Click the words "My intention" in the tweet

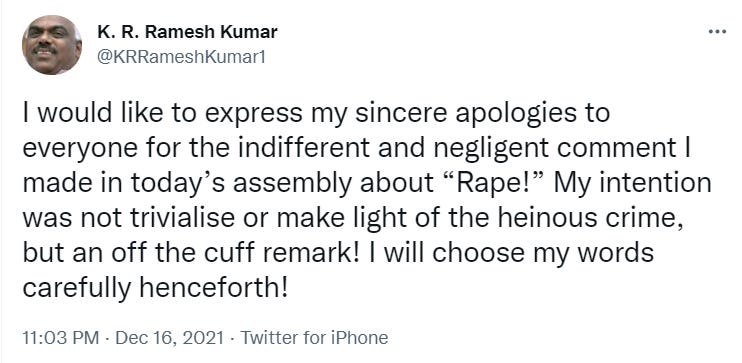pos(633,184)
